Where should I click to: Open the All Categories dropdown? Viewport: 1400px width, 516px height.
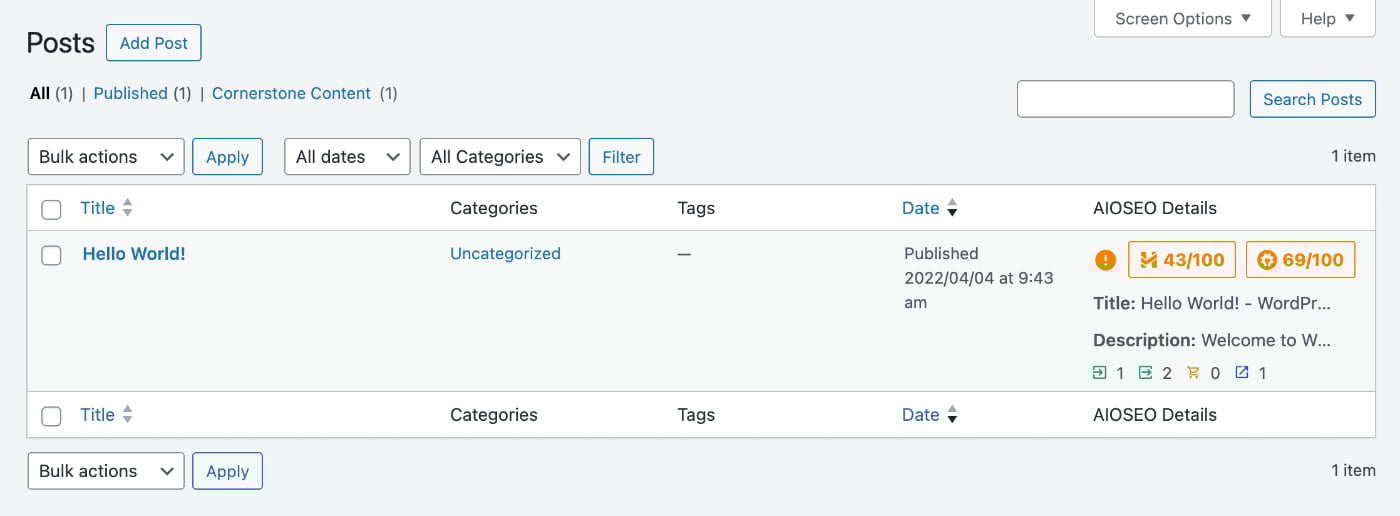[x=500, y=157]
